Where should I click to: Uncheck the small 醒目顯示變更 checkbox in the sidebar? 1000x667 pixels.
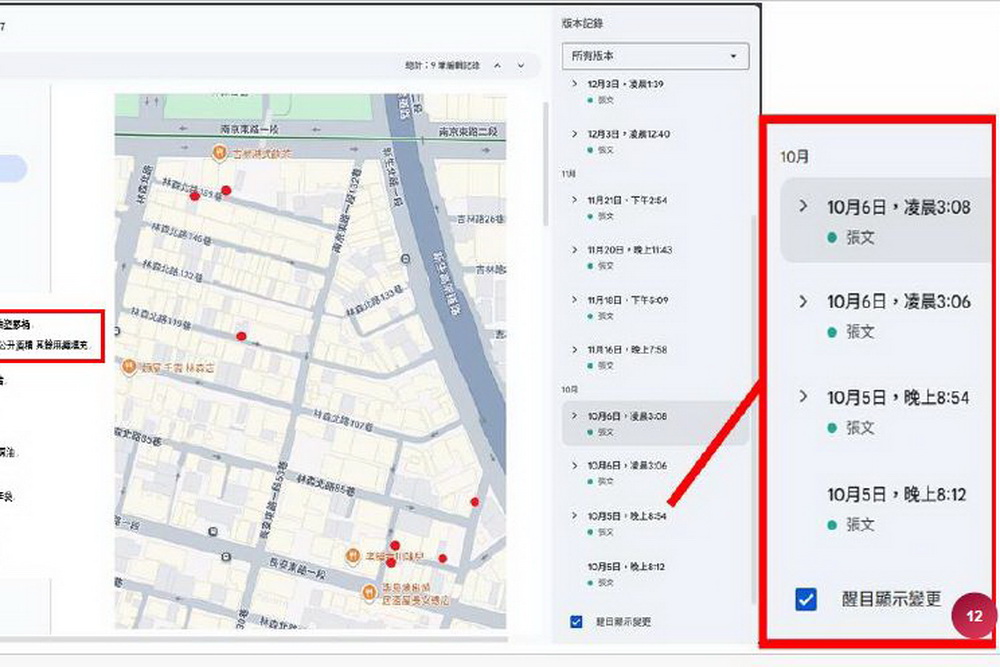(576, 621)
